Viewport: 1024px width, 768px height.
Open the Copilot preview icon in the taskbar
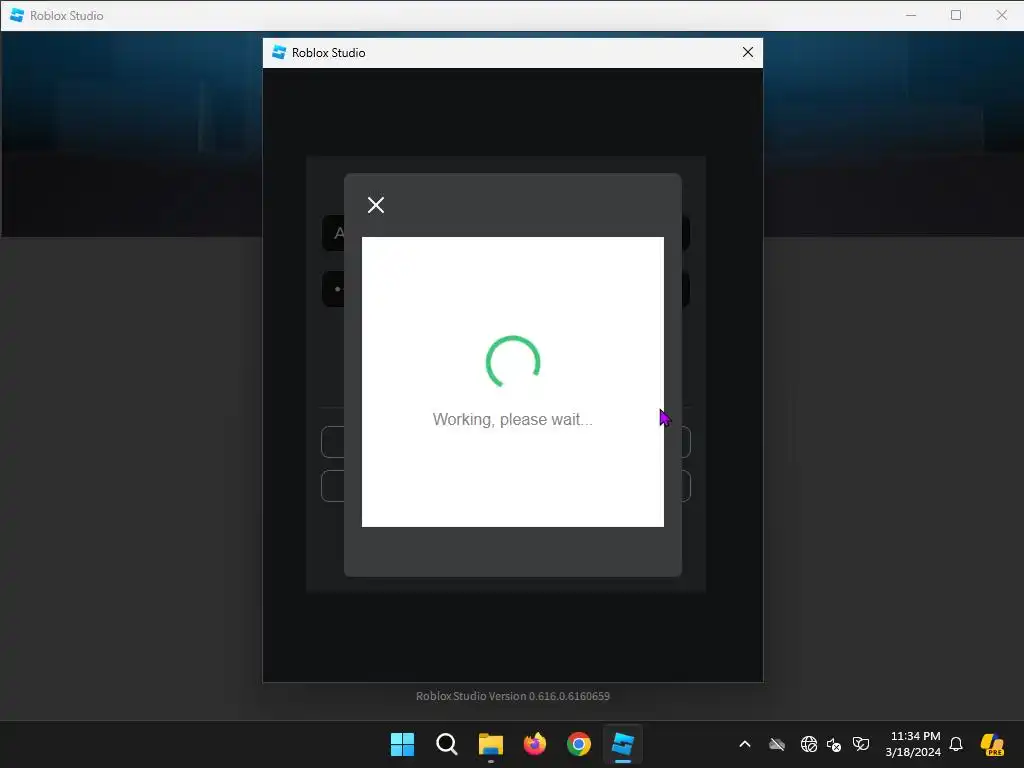[x=992, y=744]
